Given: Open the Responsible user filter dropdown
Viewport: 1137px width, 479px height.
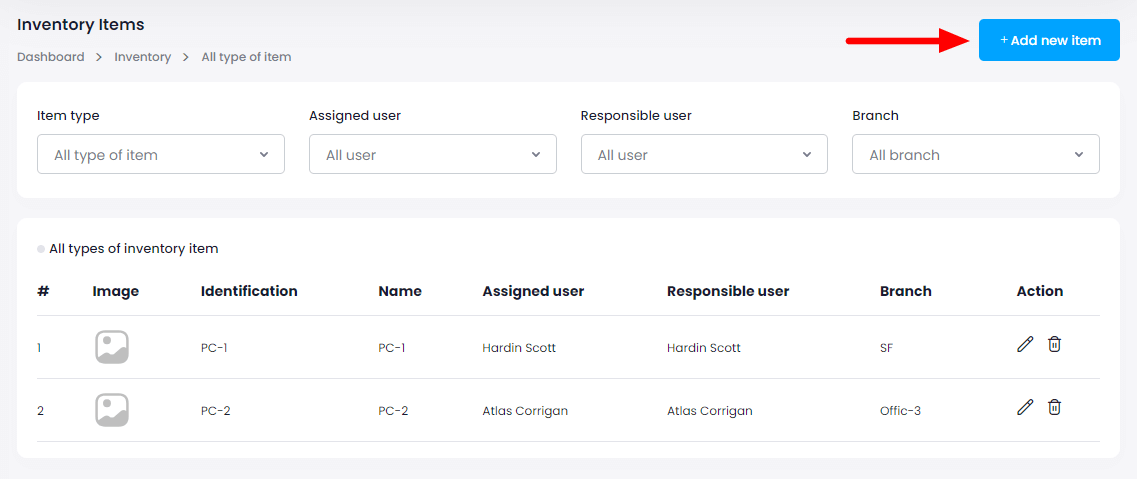Looking at the screenshot, I should tap(704, 155).
